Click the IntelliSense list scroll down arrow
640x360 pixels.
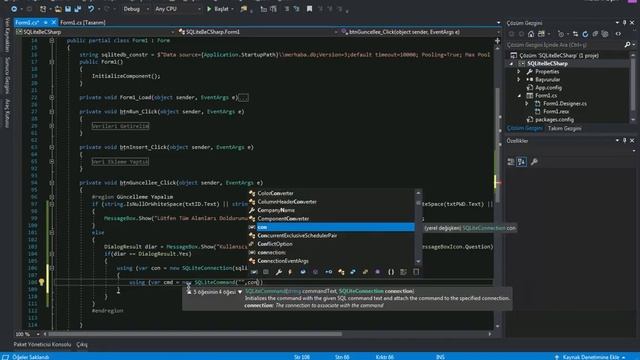pyautogui.click(x=418, y=262)
